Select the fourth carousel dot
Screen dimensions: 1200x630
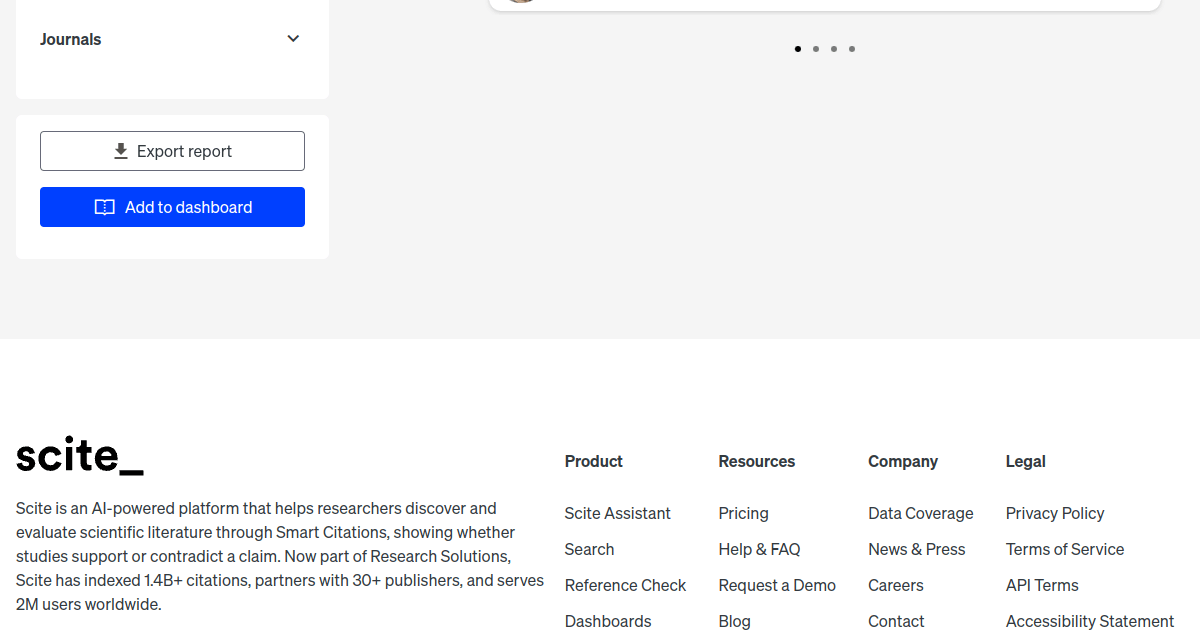coord(851,48)
